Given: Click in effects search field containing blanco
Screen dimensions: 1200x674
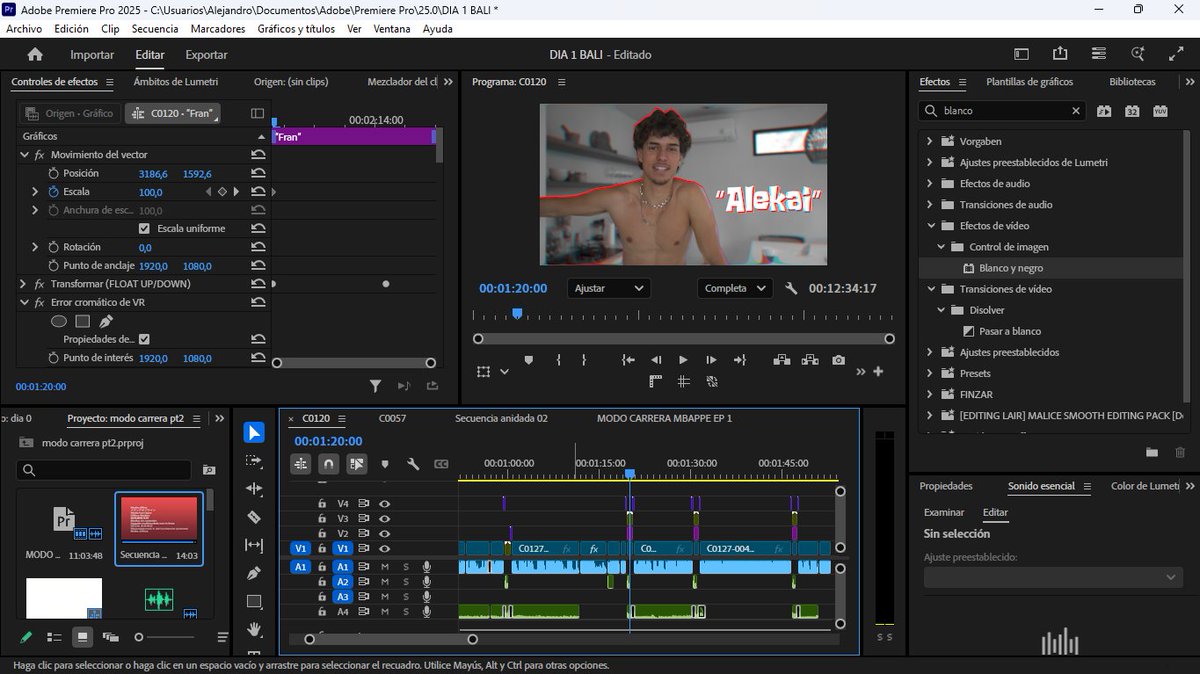Looking at the screenshot, I should pos(1003,111).
